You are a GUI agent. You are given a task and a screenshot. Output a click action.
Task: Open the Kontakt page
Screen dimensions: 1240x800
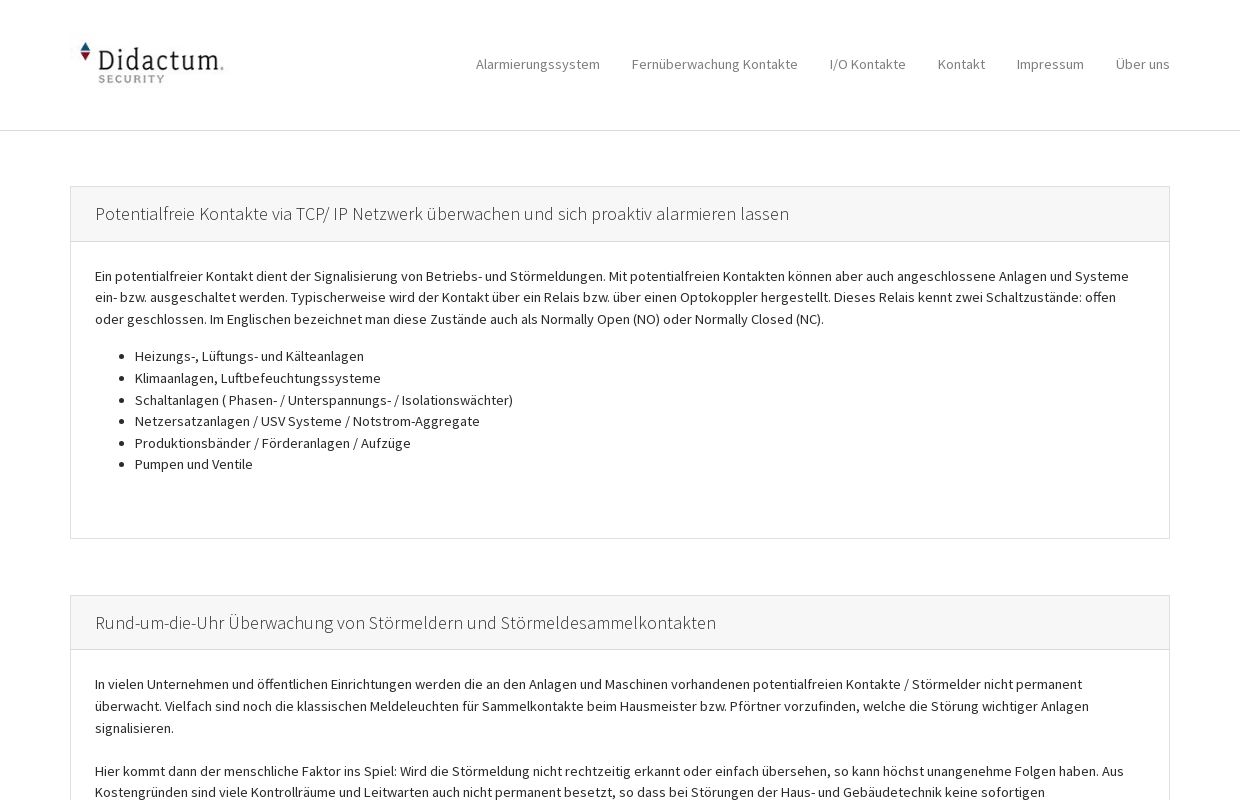(961, 64)
